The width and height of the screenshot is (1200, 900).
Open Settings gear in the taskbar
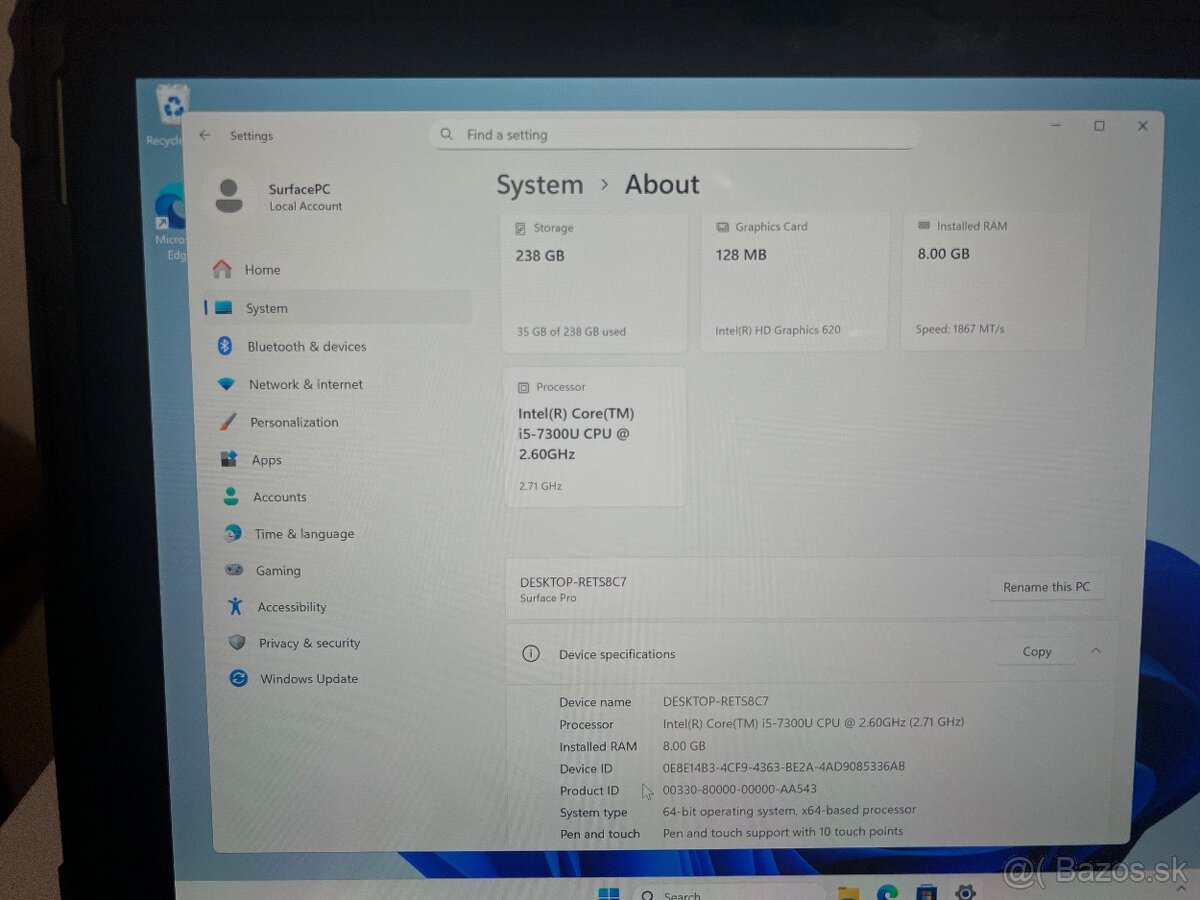(x=965, y=890)
